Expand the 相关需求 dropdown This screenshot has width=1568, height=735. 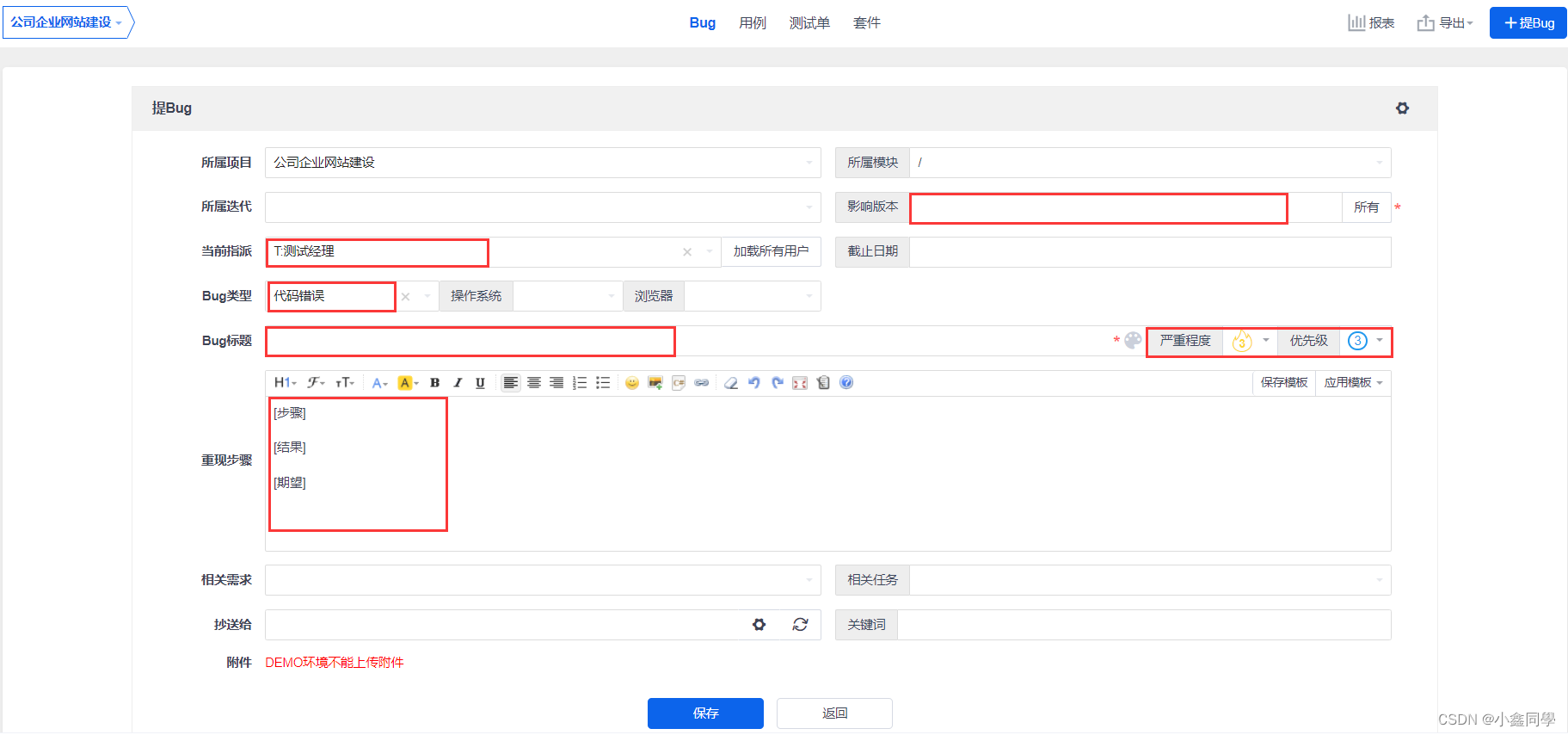[543, 580]
